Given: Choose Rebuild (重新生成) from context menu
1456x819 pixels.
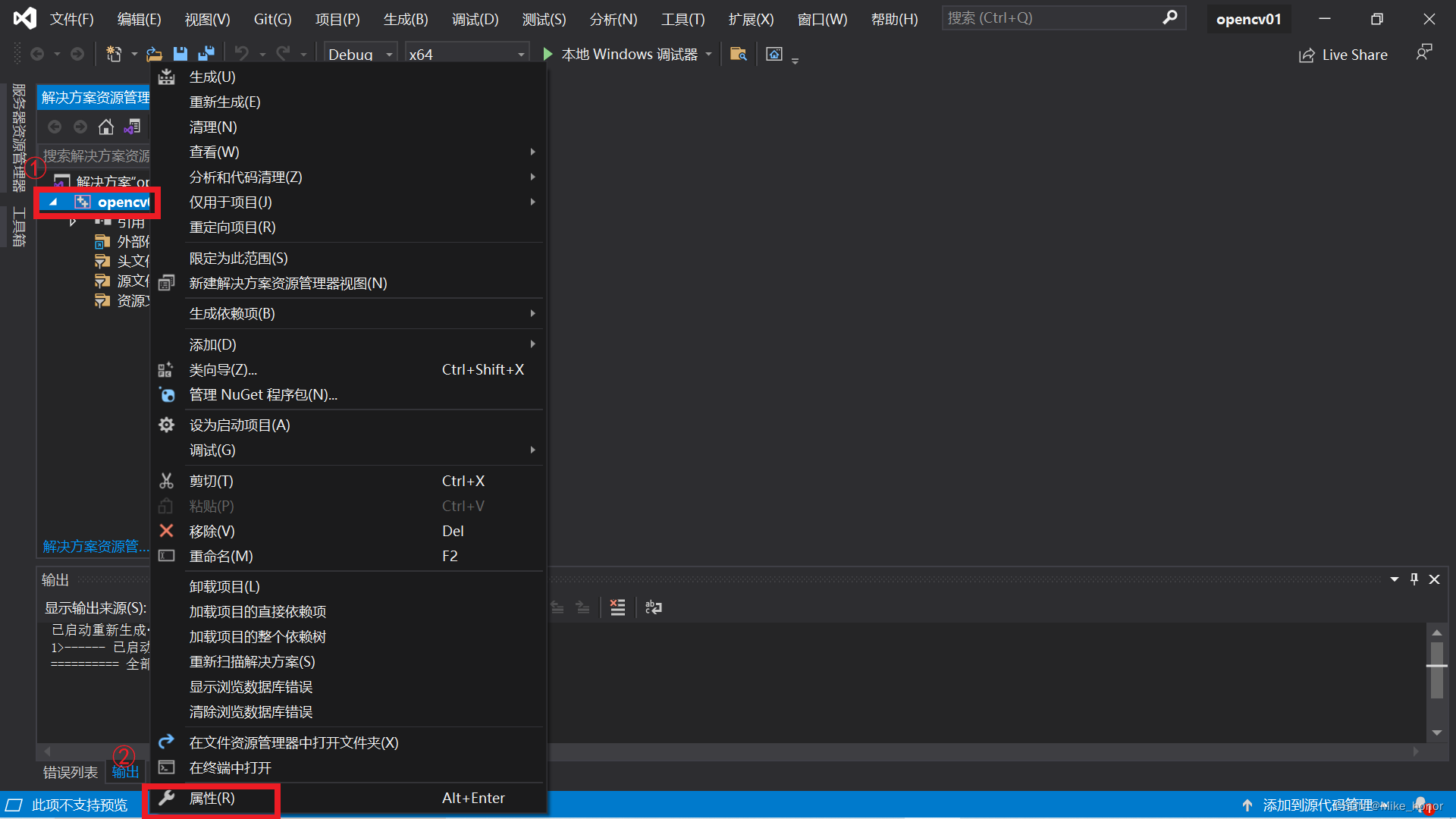Looking at the screenshot, I should (224, 102).
